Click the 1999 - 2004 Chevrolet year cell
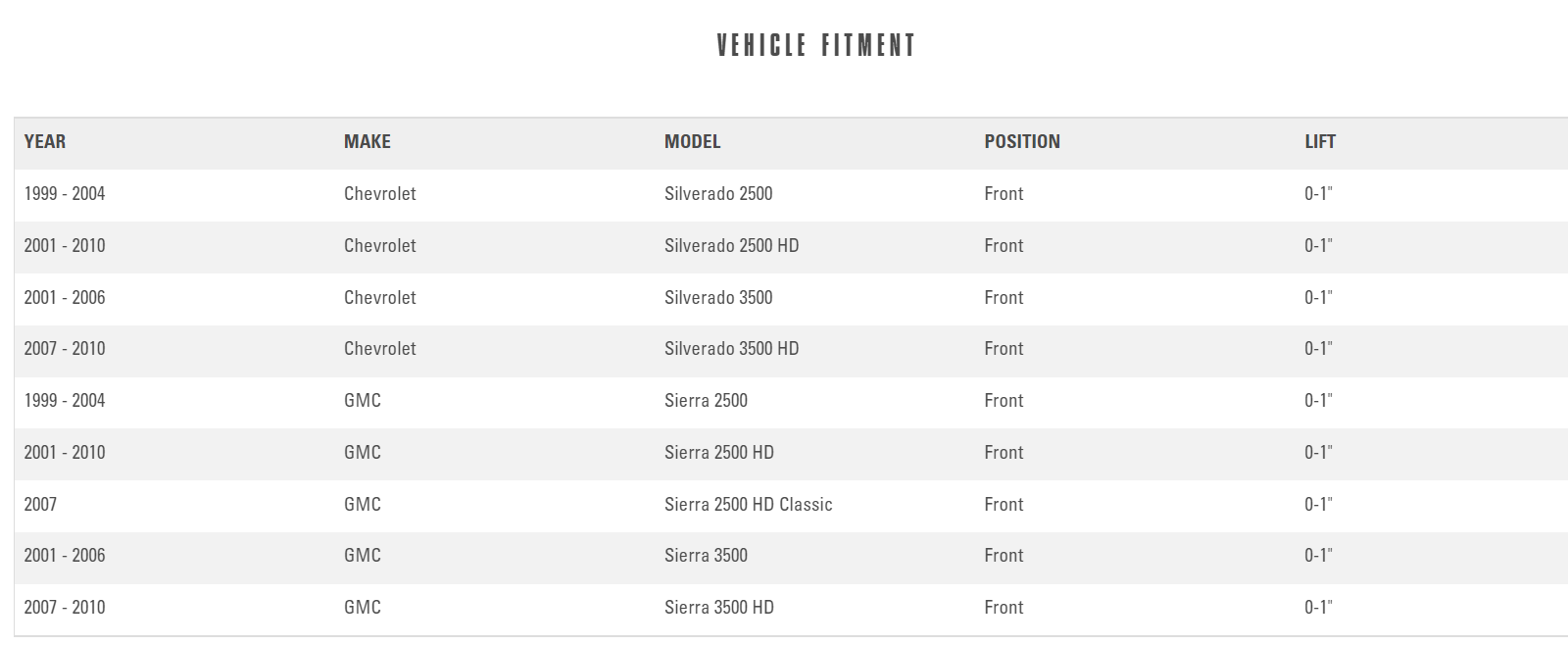1568x645 pixels. [x=65, y=194]
